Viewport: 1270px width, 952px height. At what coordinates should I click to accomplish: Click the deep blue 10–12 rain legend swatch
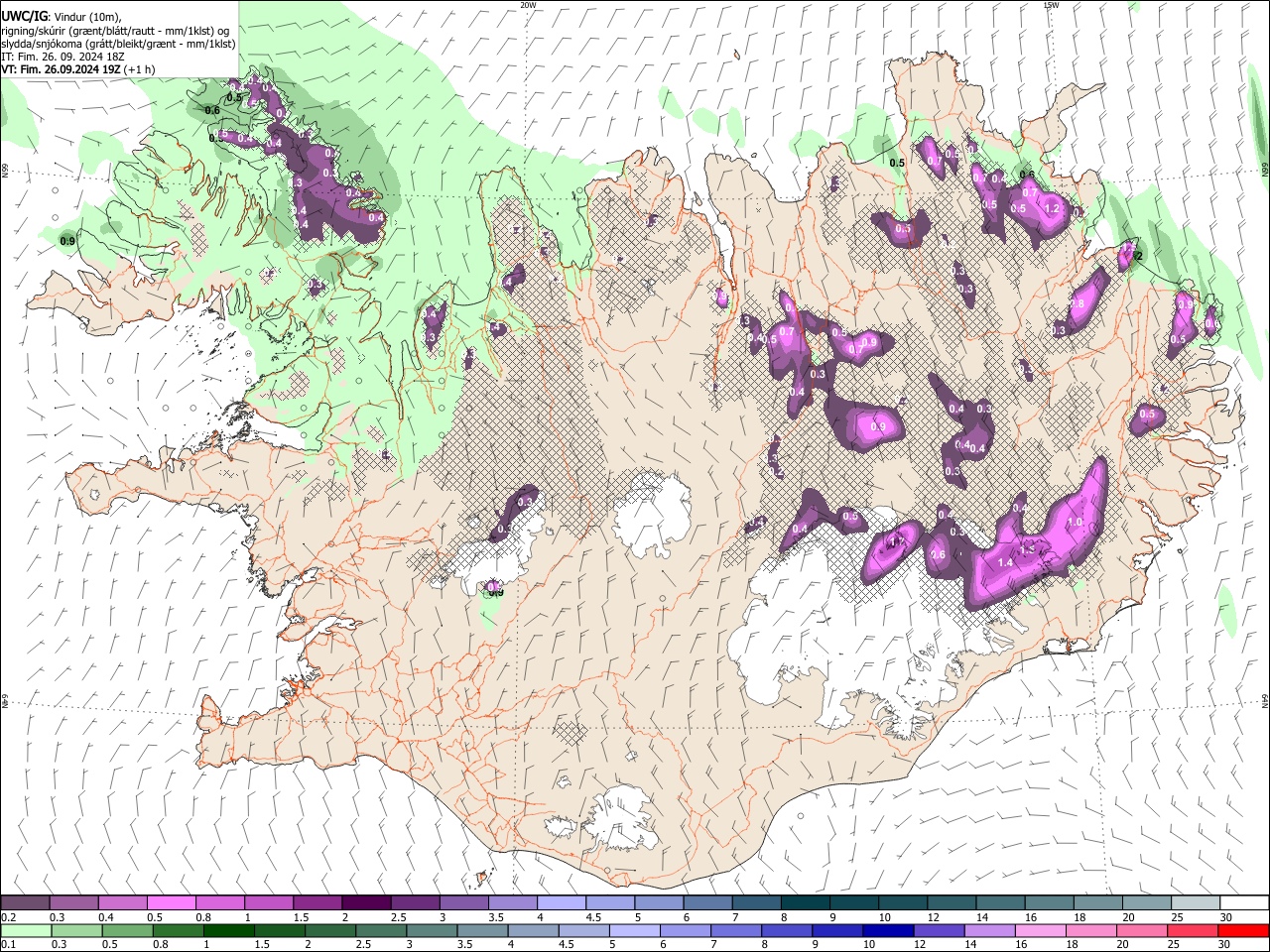pyautogui.click(x=887, y=931)
